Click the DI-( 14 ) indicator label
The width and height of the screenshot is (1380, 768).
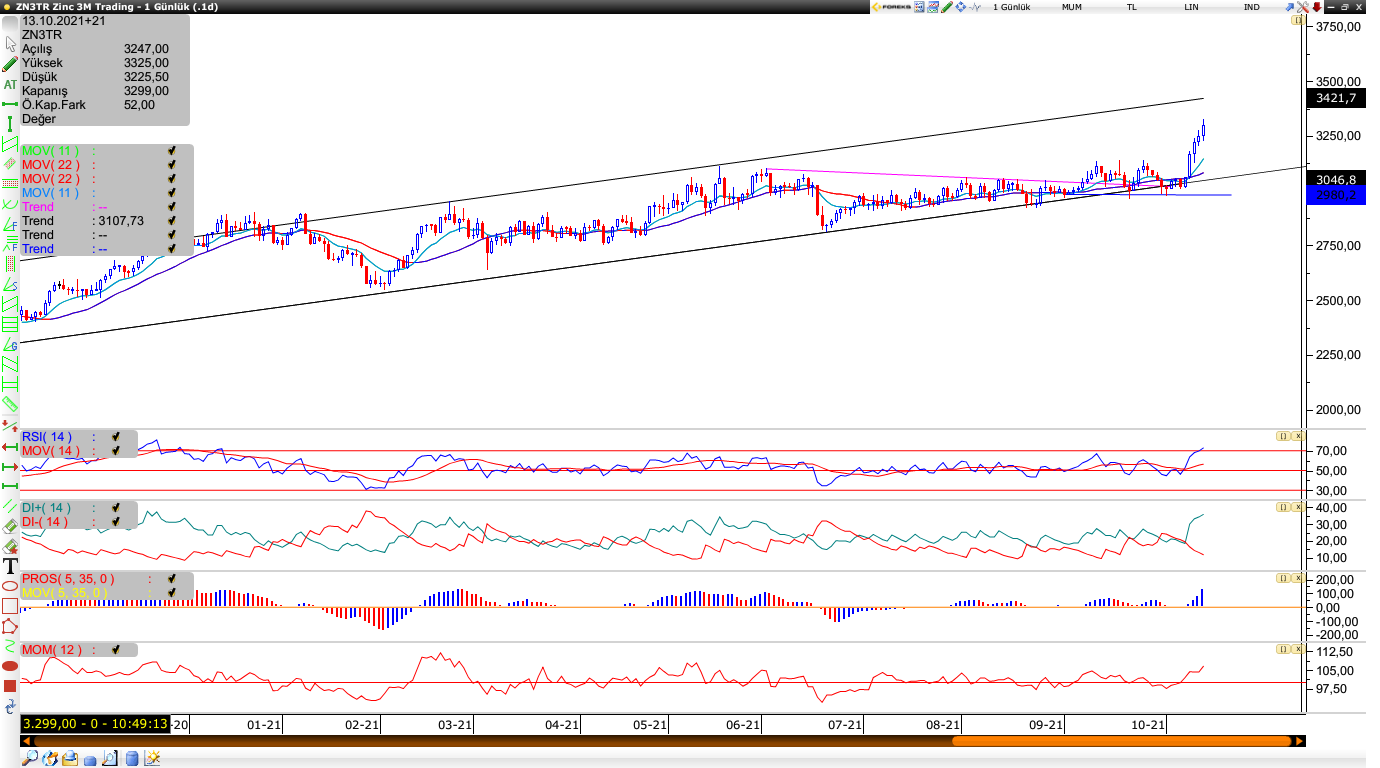click(x=45, y=522)
